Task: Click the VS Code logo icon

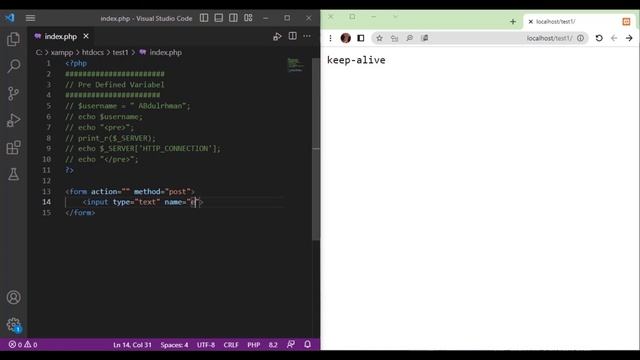Action: pyautogui.click(x=10, y=18)
